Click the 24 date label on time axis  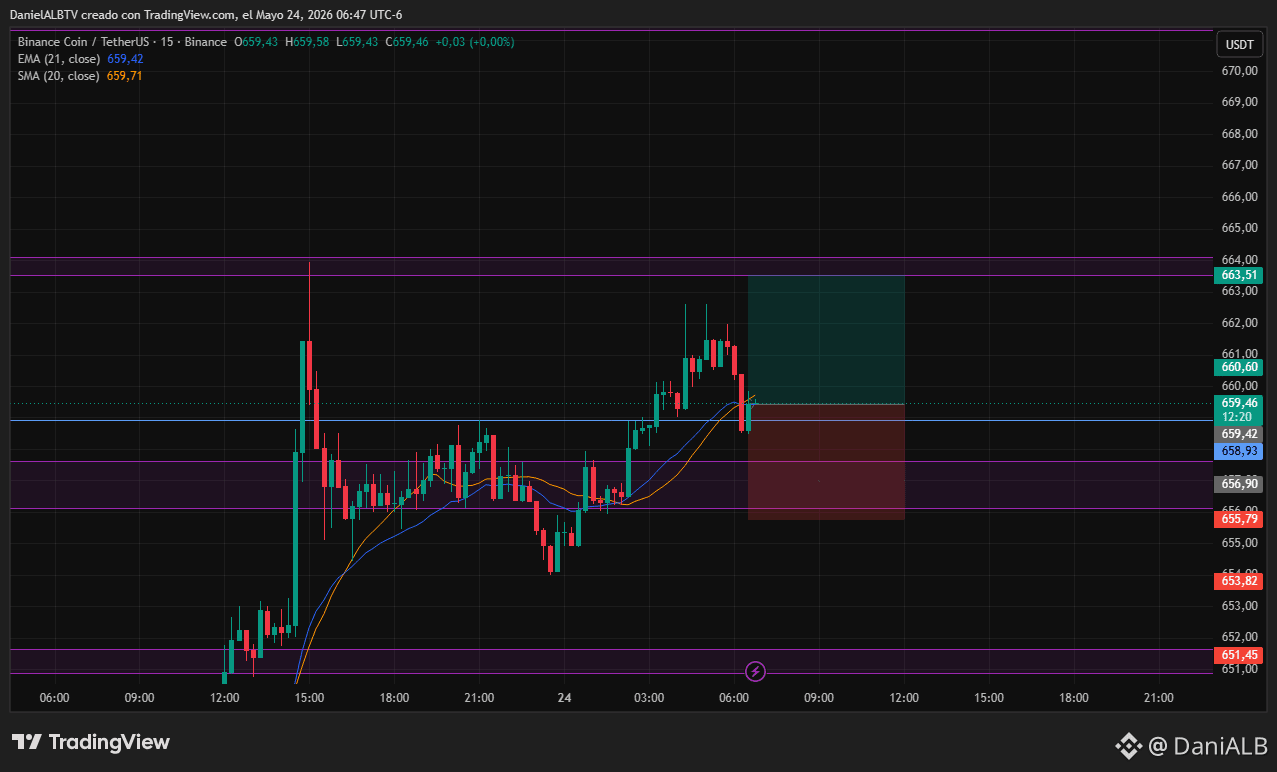click(565, 697)
